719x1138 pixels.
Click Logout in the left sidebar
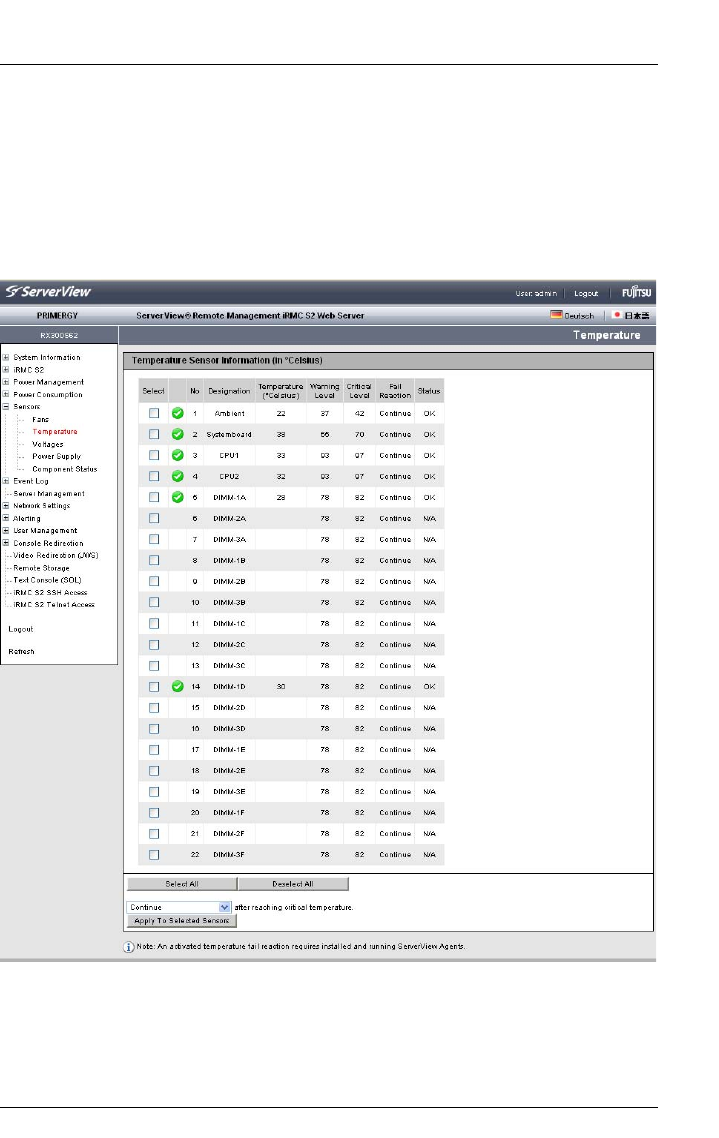(x=21, y=629)
